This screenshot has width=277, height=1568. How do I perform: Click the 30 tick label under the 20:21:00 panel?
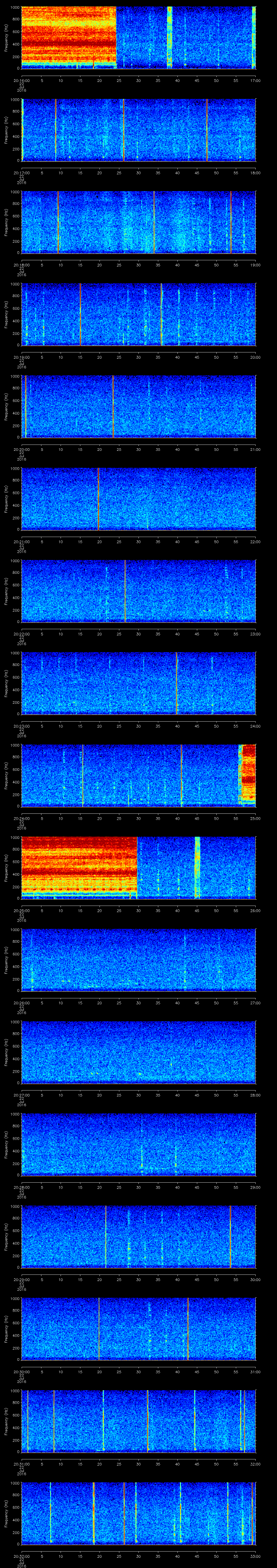click(x=139, y=542)
